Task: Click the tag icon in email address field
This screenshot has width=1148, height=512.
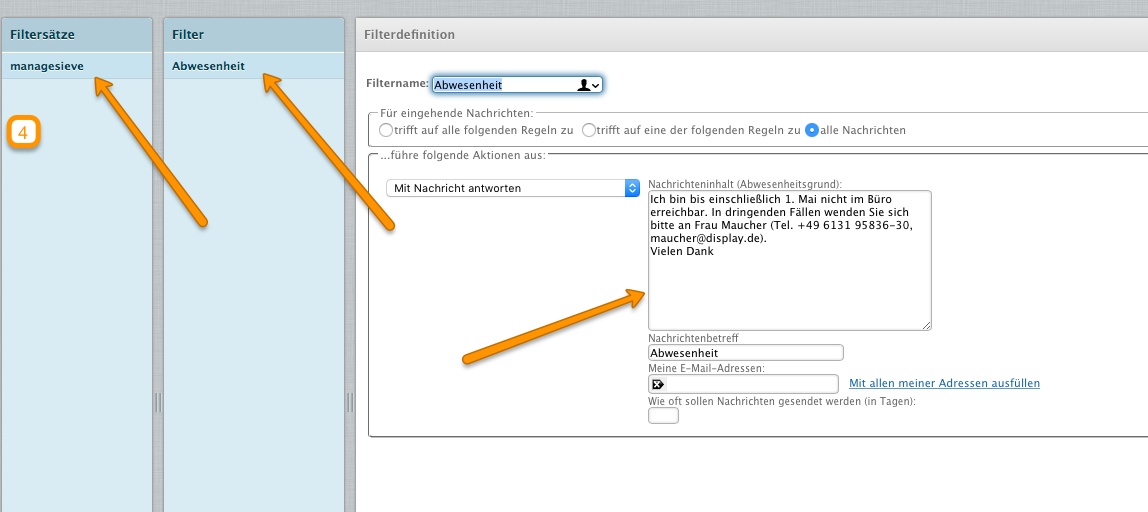Action: pyautogui.click(x=657, y=384)
